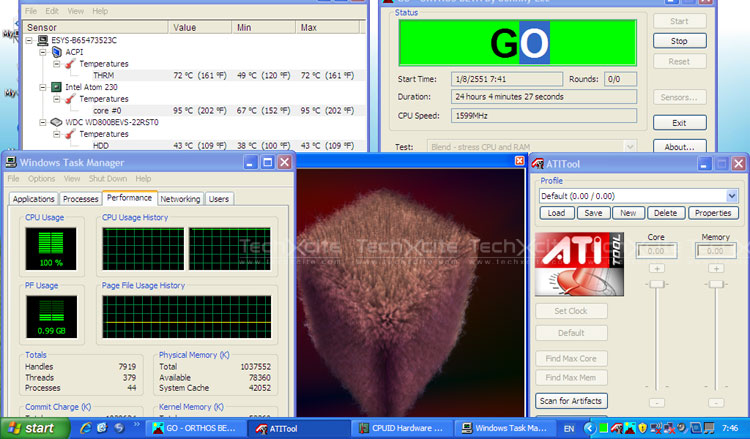Click the Core clock value field
The image size is (750, 439).
point(657,251)
